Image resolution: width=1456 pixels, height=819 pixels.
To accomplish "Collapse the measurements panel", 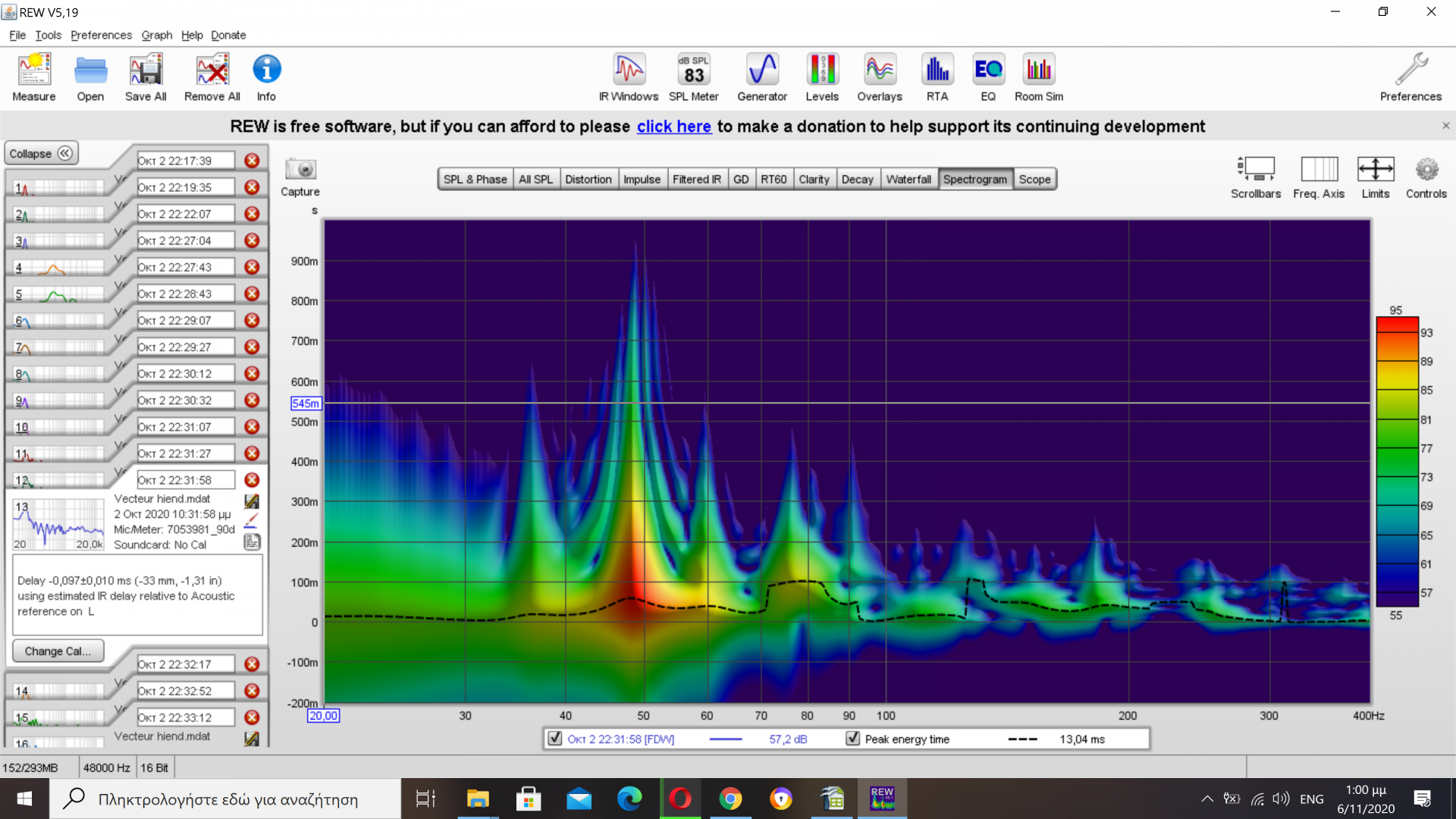I will coord(41,153).
